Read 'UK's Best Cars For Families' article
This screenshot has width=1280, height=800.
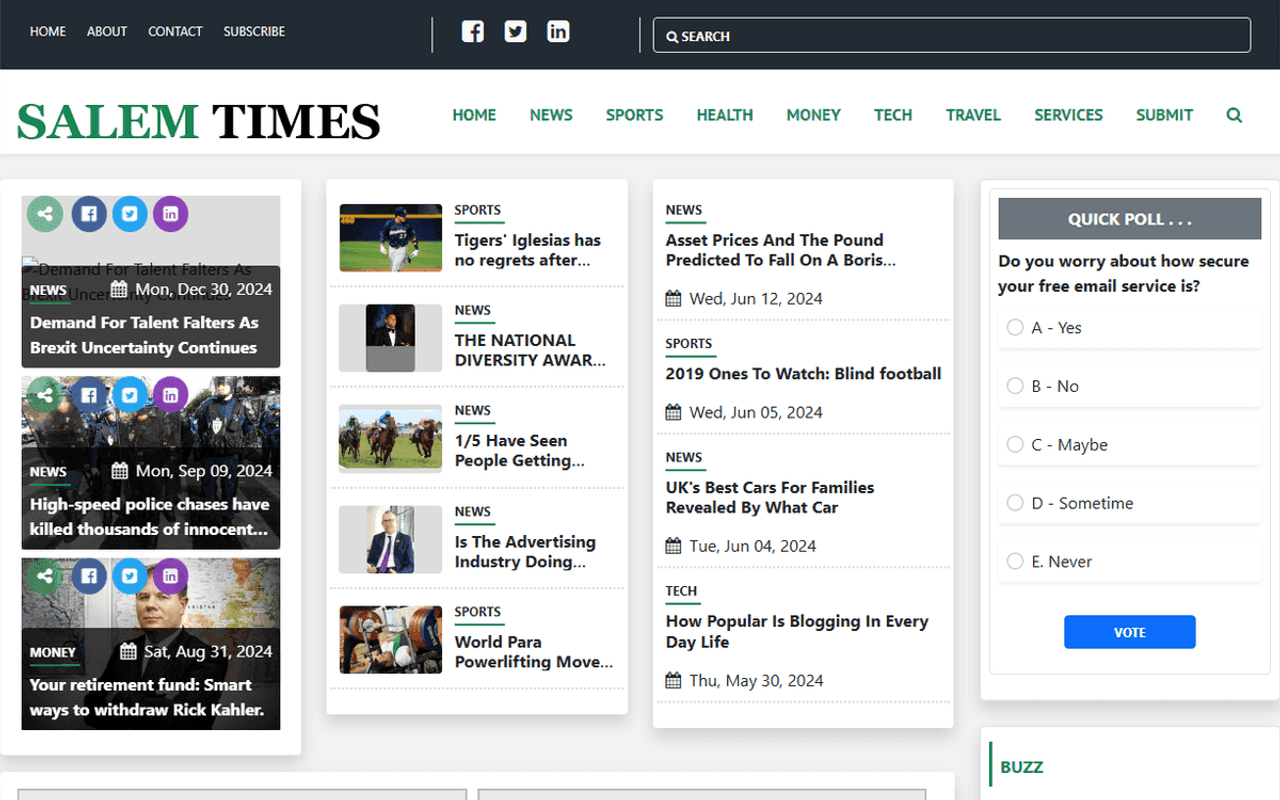point(770,498)
